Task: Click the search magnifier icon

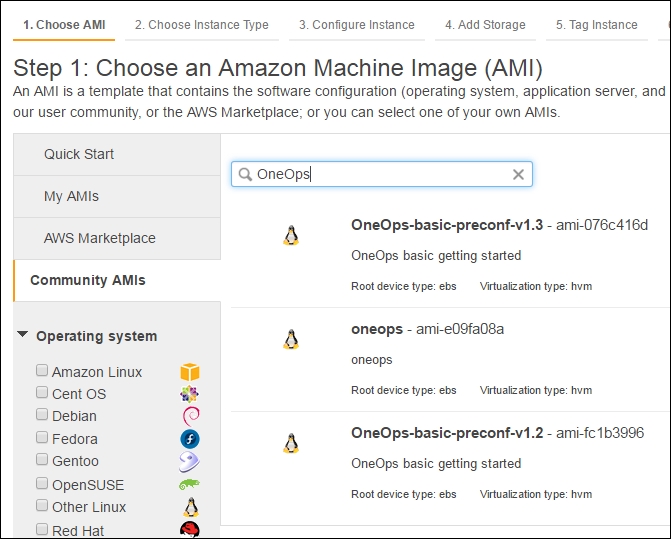Action: click(245, 174)
